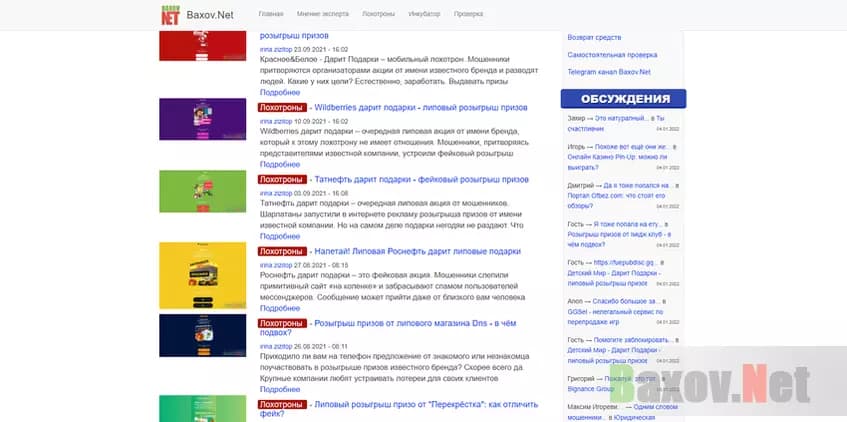847x422 pixels.
Task: Click Лохотроны tag on Wildberries article
Action: tap(283, 108)
